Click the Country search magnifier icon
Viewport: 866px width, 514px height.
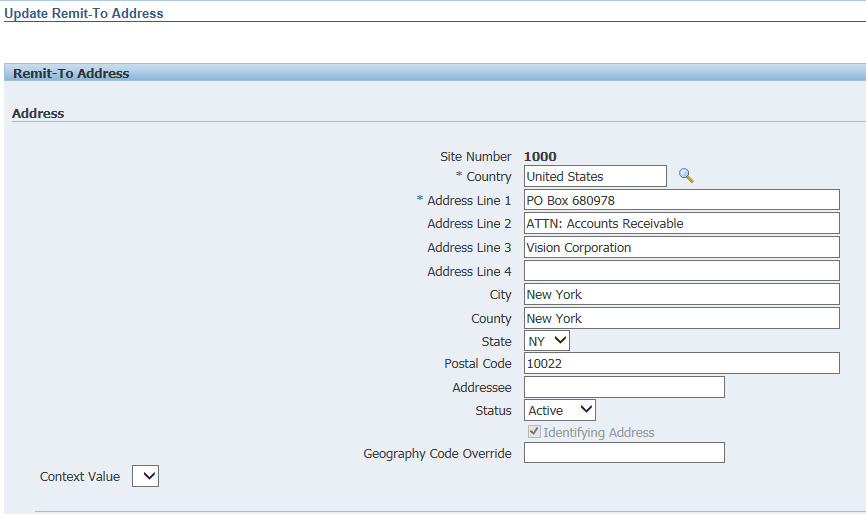pos(686,176)
